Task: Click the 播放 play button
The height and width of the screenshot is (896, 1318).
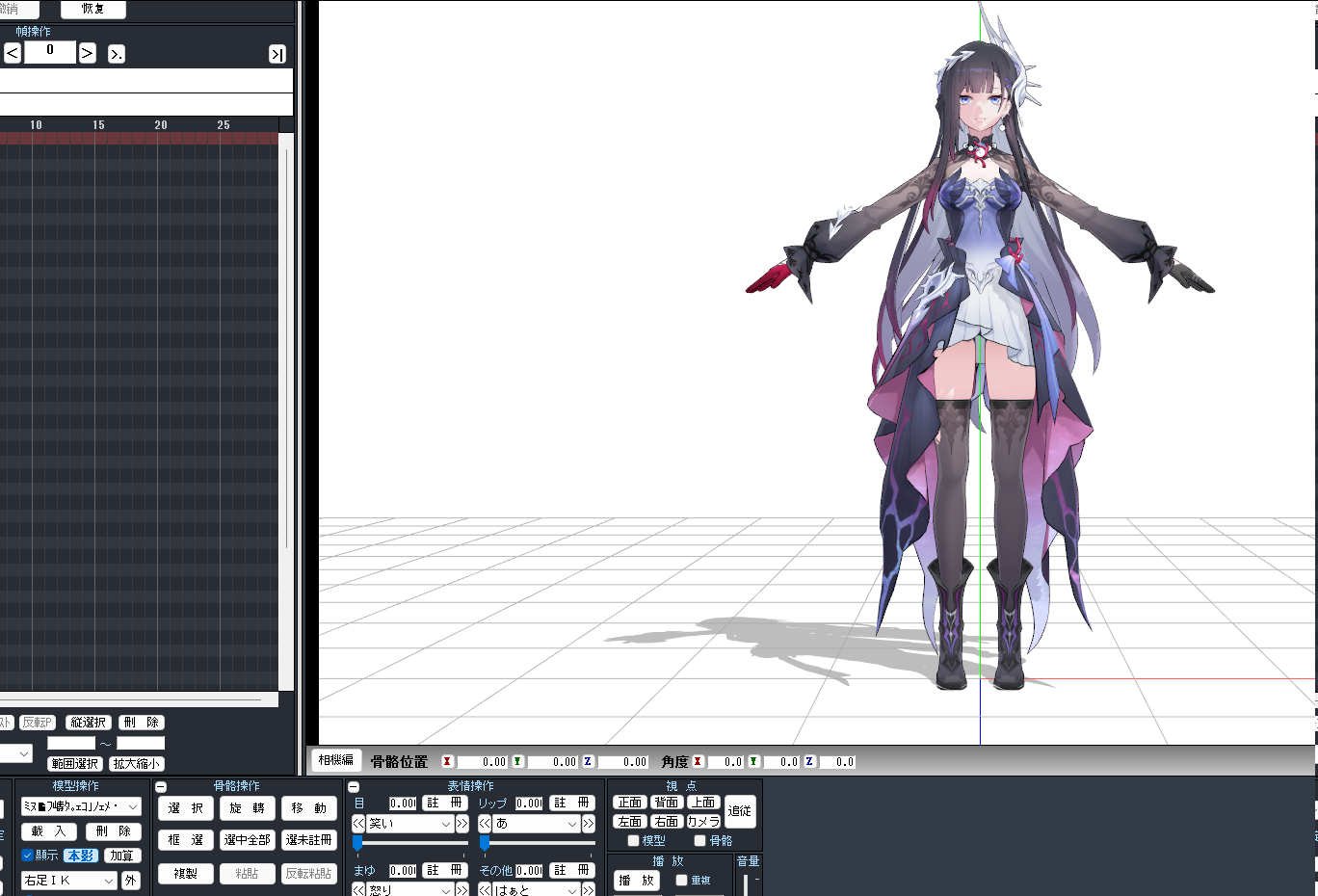Action: pos(637,881)
